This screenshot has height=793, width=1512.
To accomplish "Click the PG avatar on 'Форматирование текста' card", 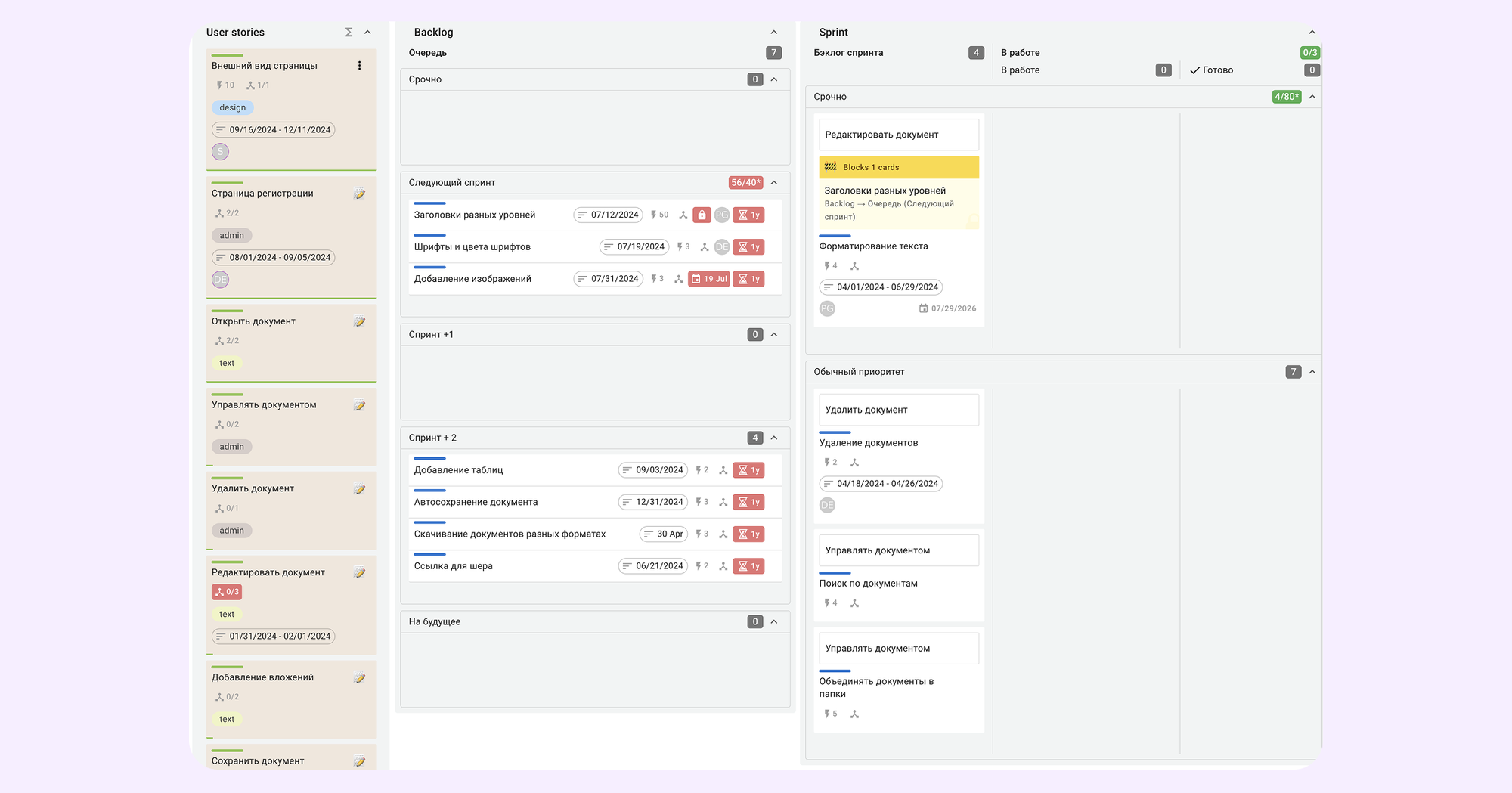I will (x=827, y=308).
